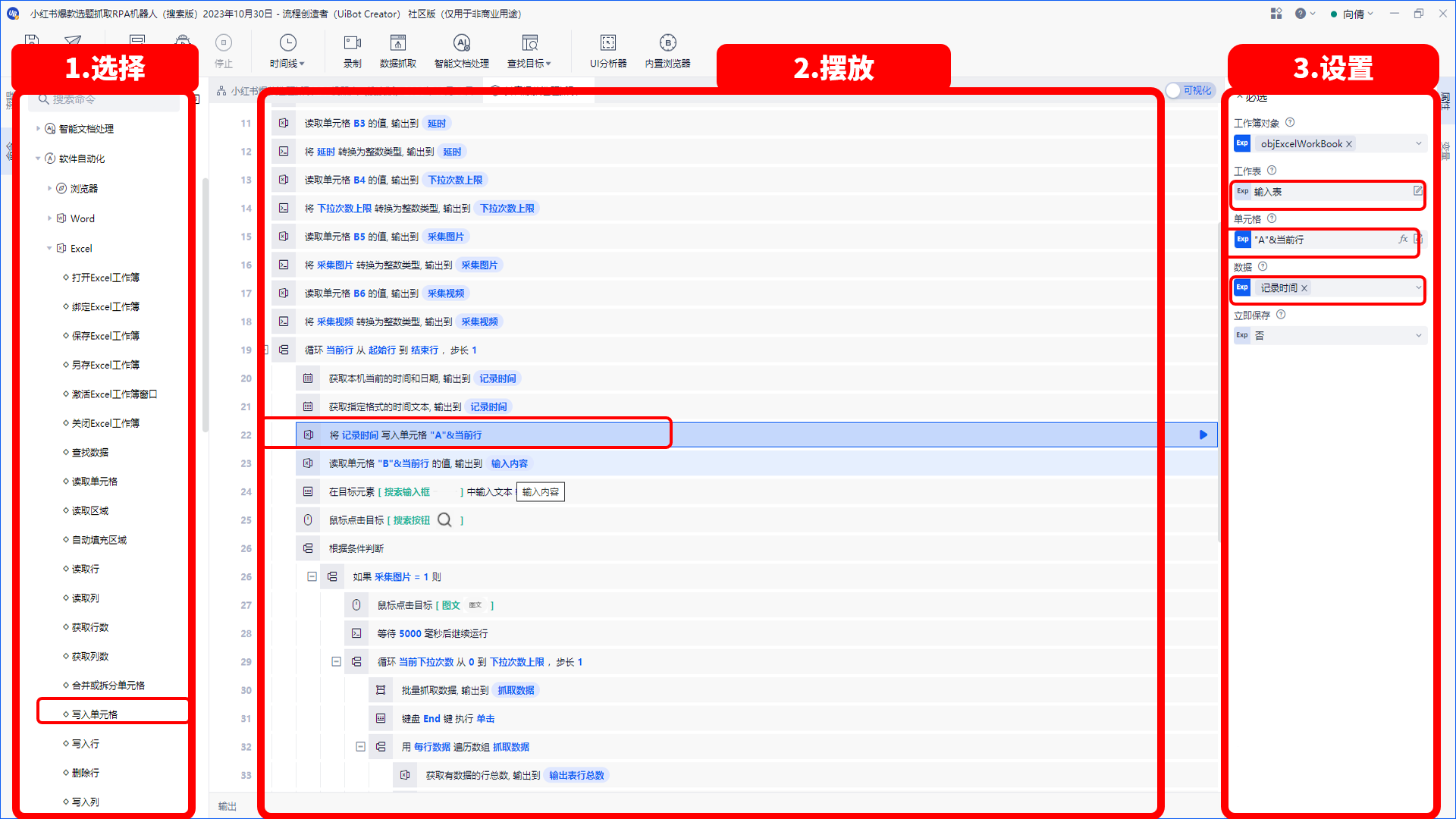Select 写入单元格 command in the tree
The width and height of the screenshot is (1456, 819).
tap(94, 714)
